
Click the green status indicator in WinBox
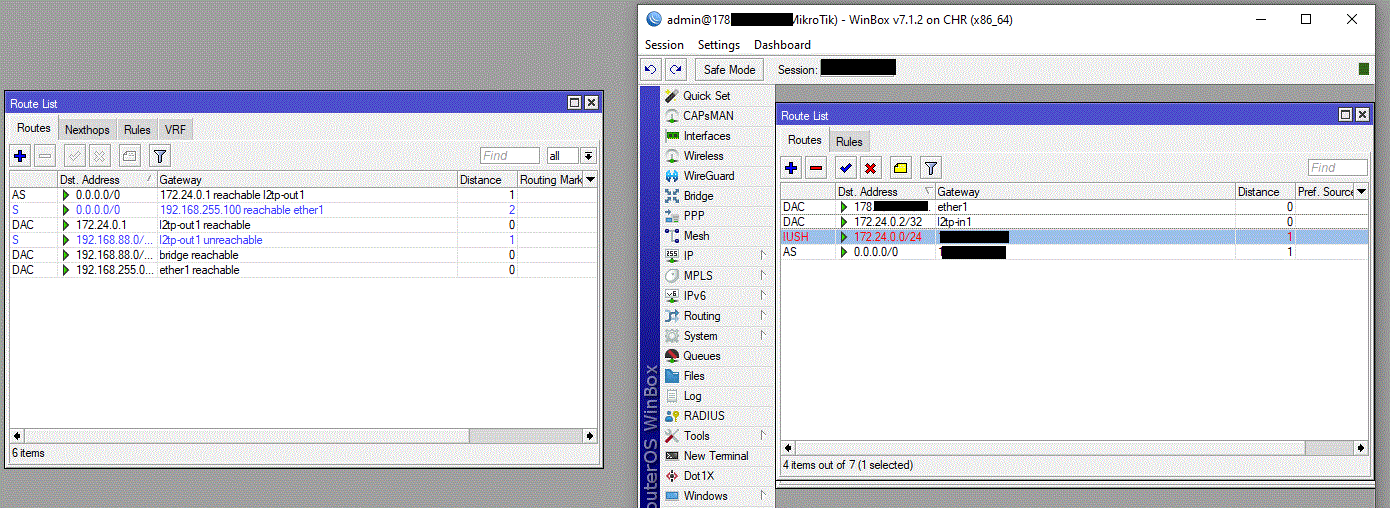(1364, 69)
